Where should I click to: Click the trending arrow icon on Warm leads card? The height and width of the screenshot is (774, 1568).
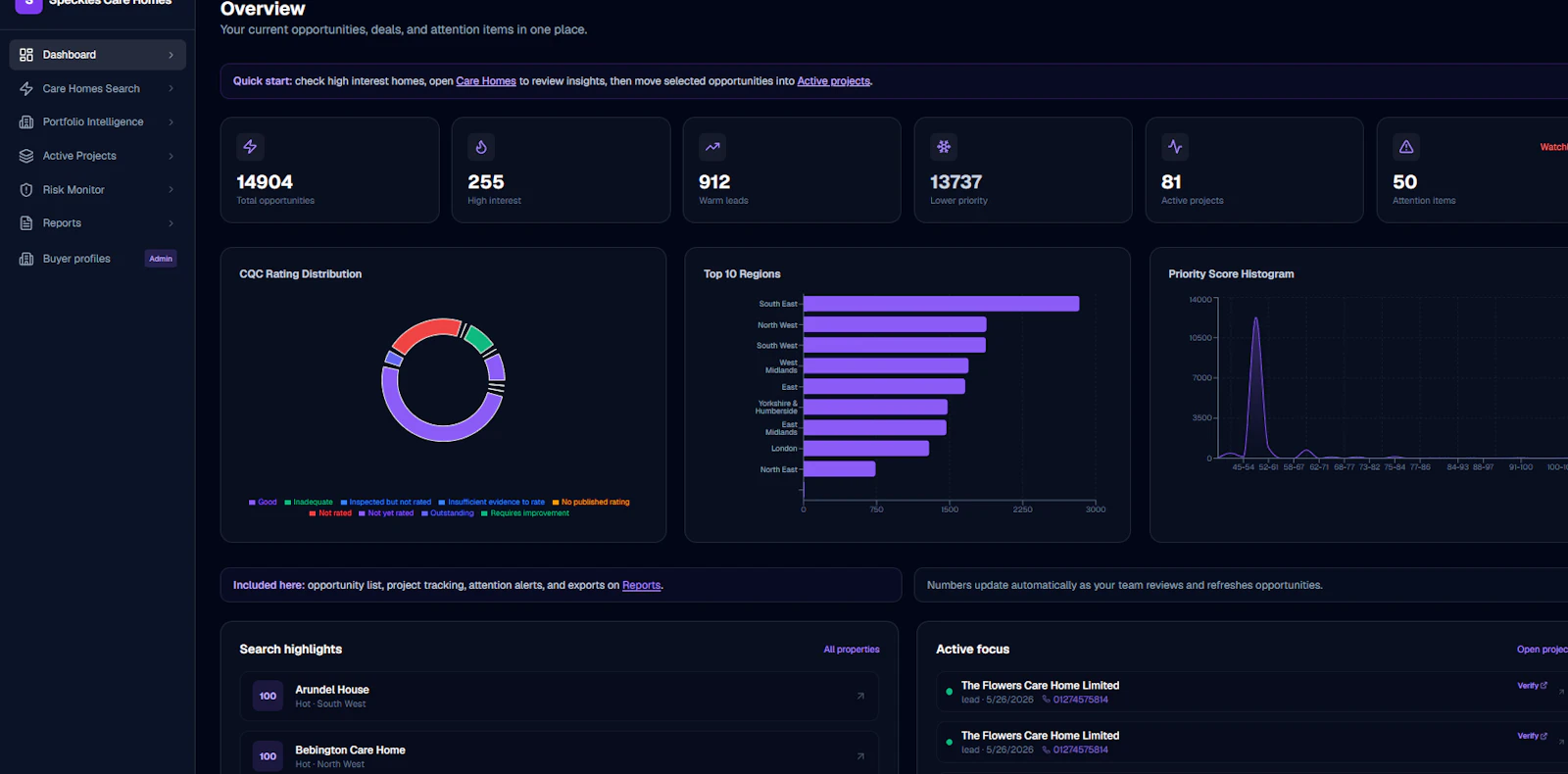(x=712, y=147)
